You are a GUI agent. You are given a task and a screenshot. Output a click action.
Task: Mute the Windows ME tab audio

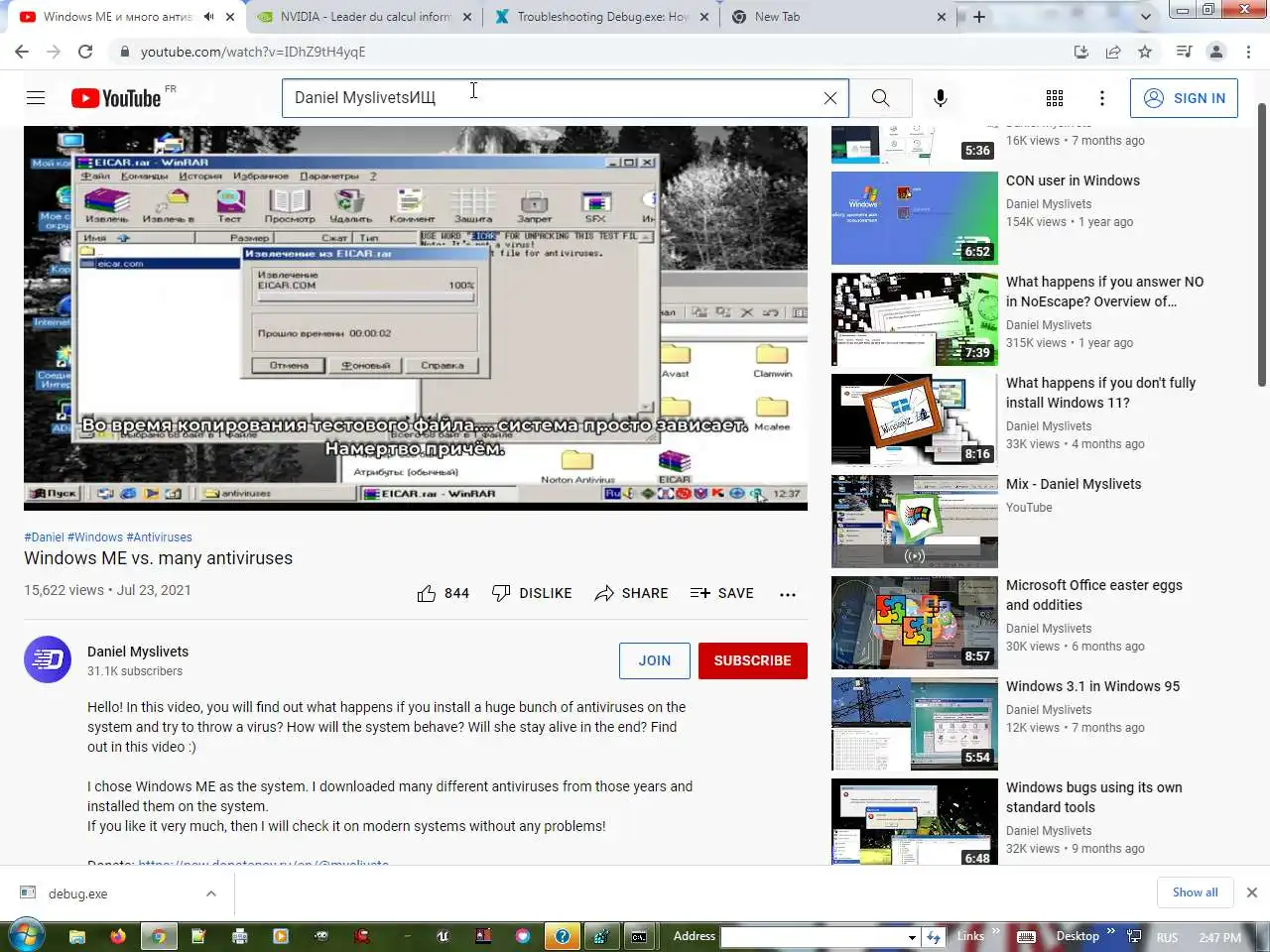(x=208, y=17)
